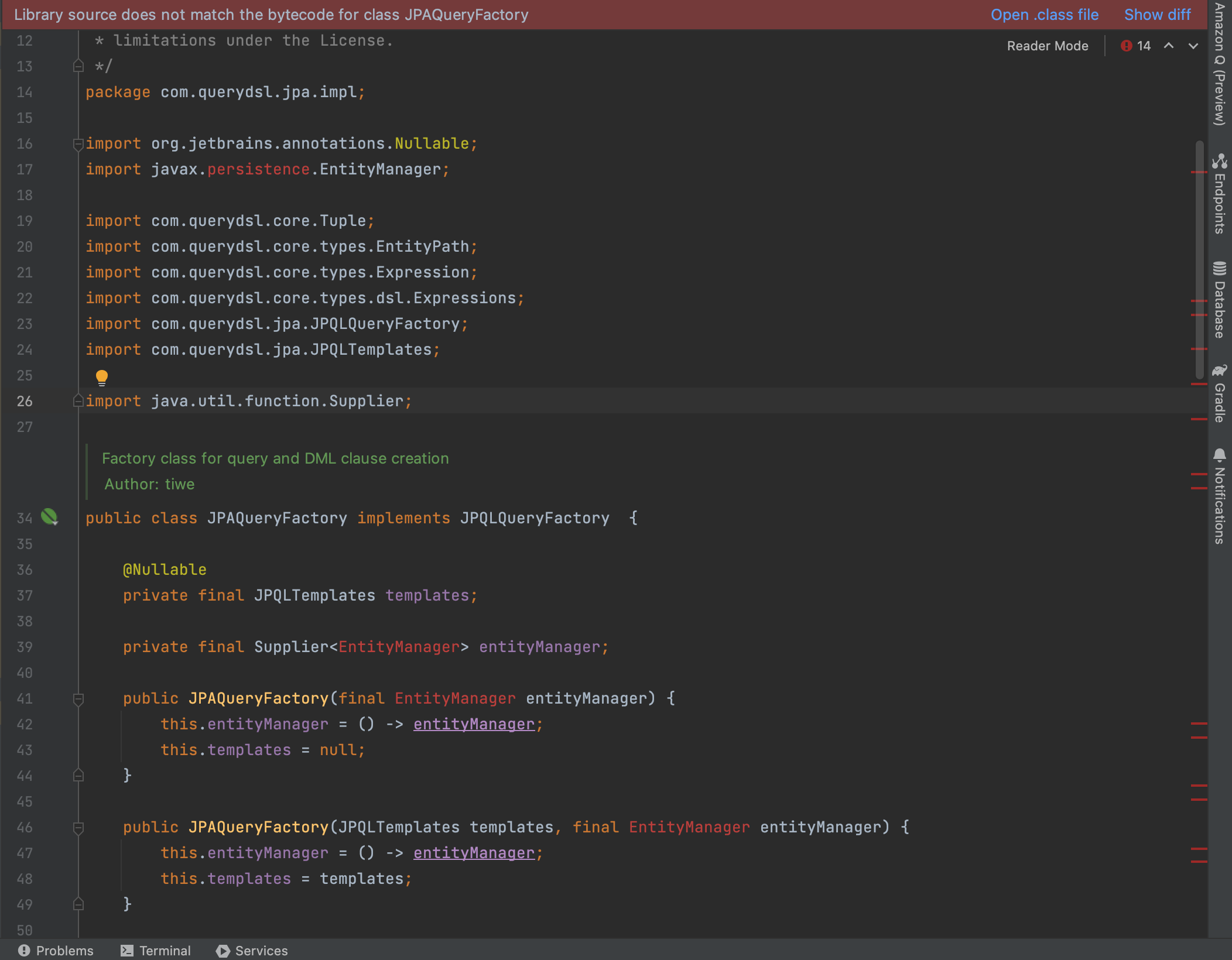Click the 'Author: tiwe' doc comment

[149, 484]
